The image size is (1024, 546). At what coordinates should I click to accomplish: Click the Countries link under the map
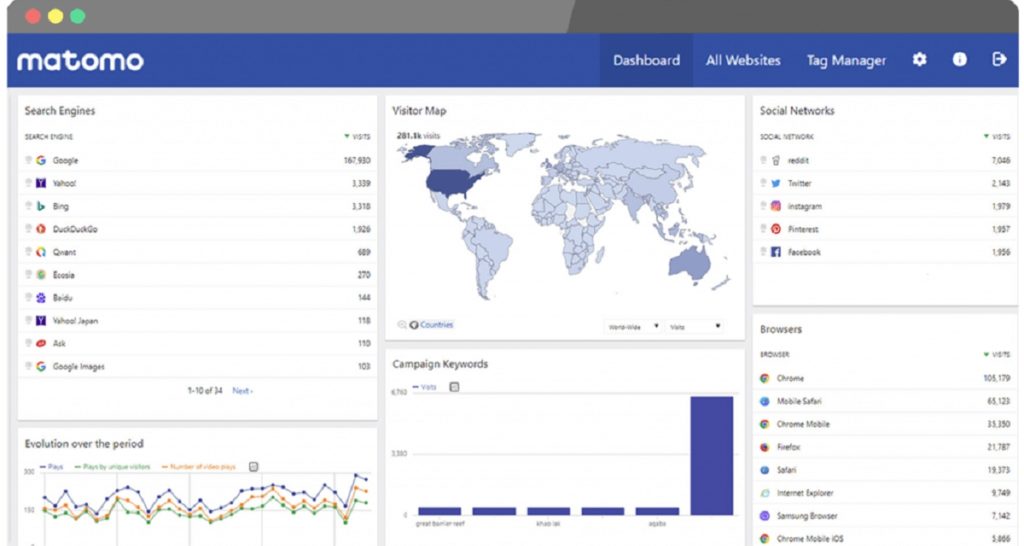pyautogui.click(x=436, y=325)
